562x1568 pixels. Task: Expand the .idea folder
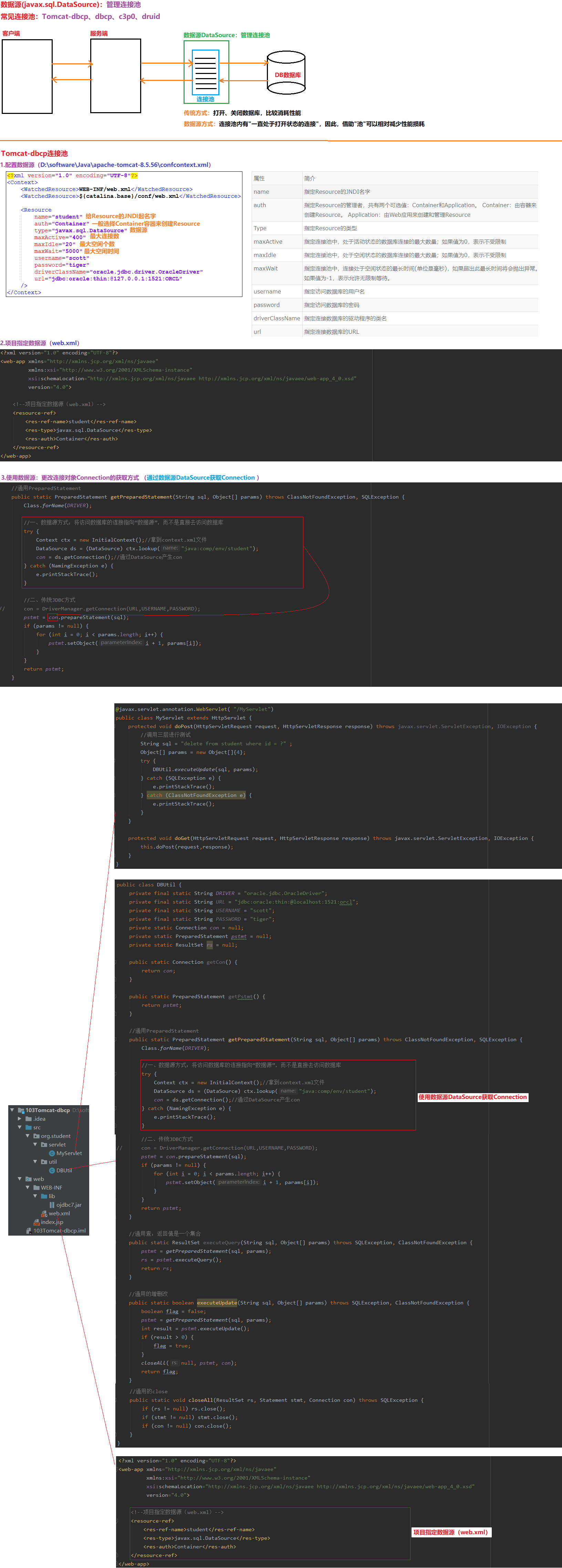click(20, 1119)
